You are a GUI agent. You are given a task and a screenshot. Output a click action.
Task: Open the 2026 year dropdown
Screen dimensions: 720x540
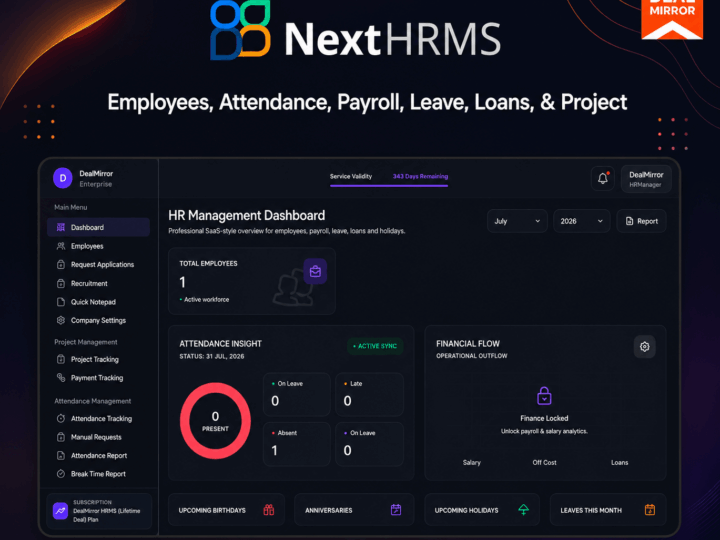tap(582, 221)
